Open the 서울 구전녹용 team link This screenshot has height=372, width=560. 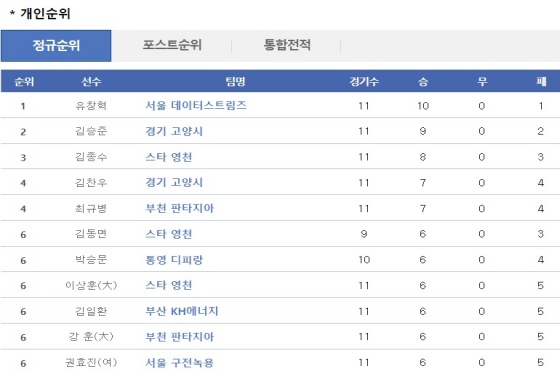(179, 362)
